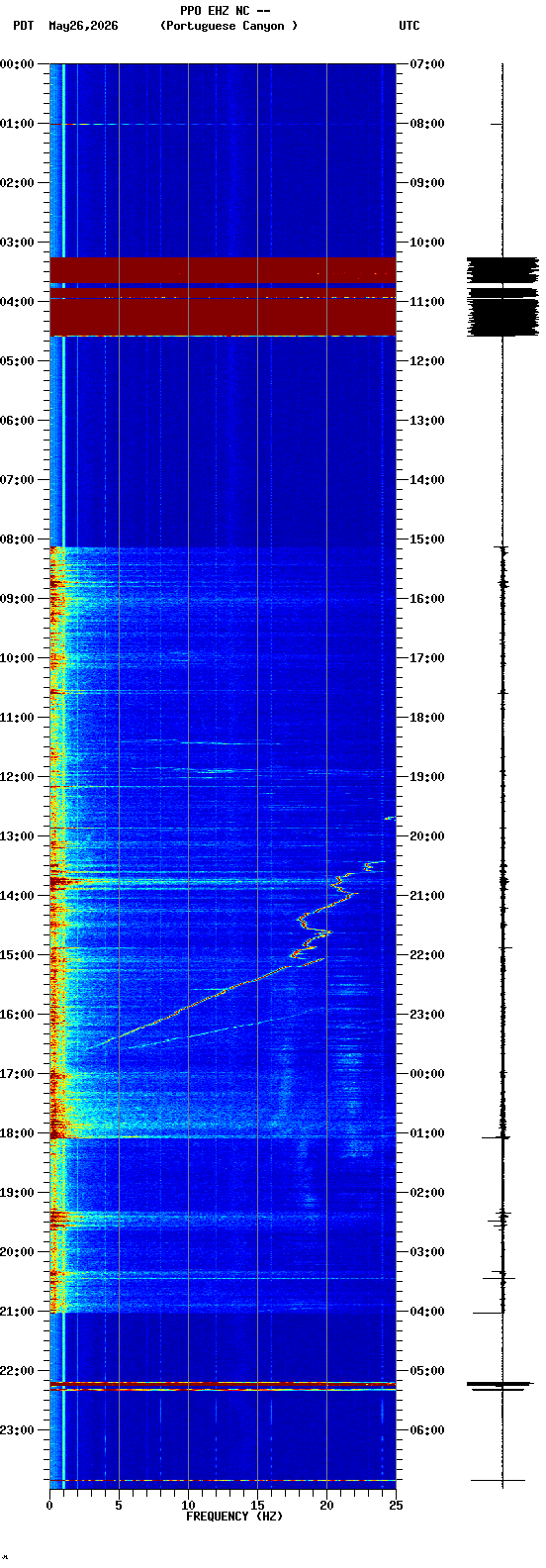Click the UTC axis '03:00' label
This screenshot has height=1568, width=546.
pos(427,1252)
